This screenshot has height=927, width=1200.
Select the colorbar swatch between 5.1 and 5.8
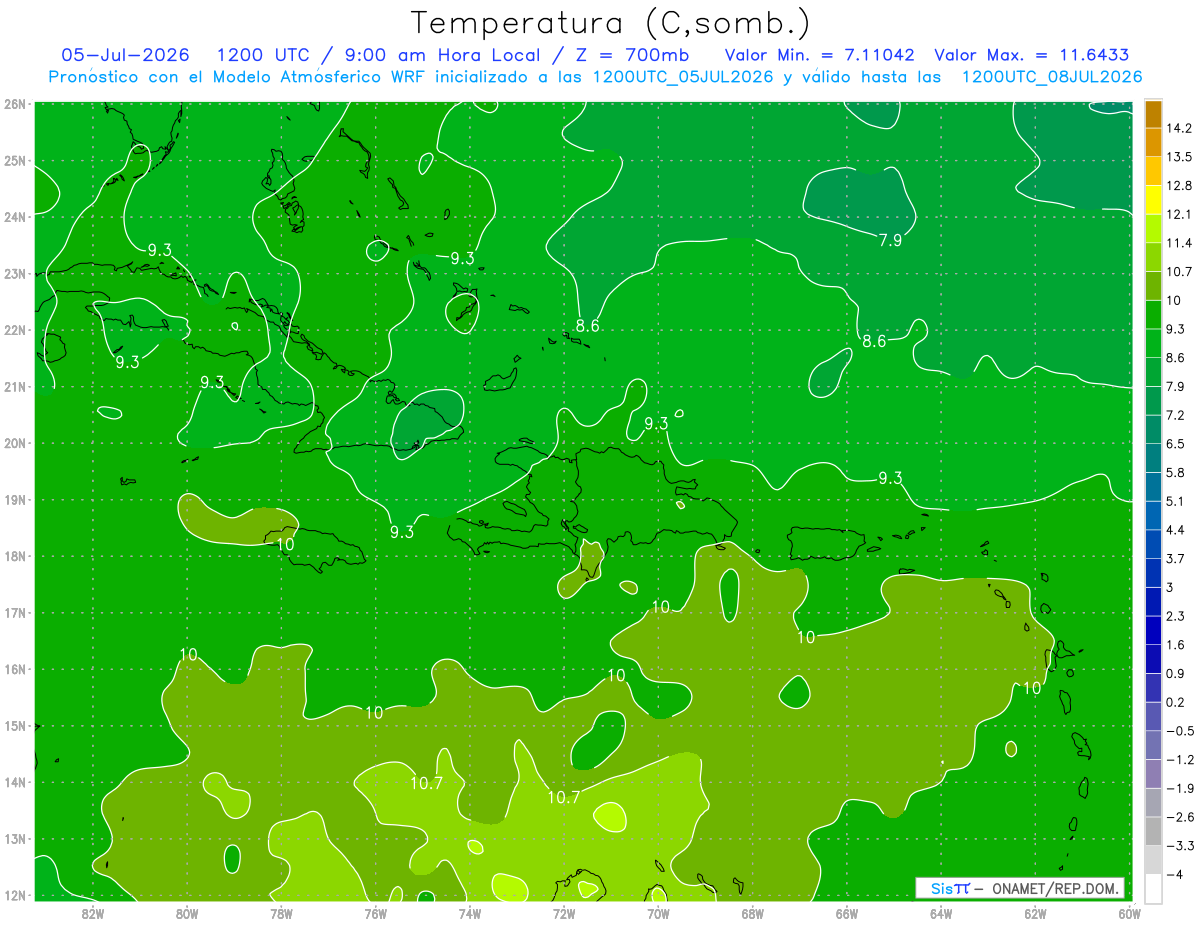(1153, 487)
